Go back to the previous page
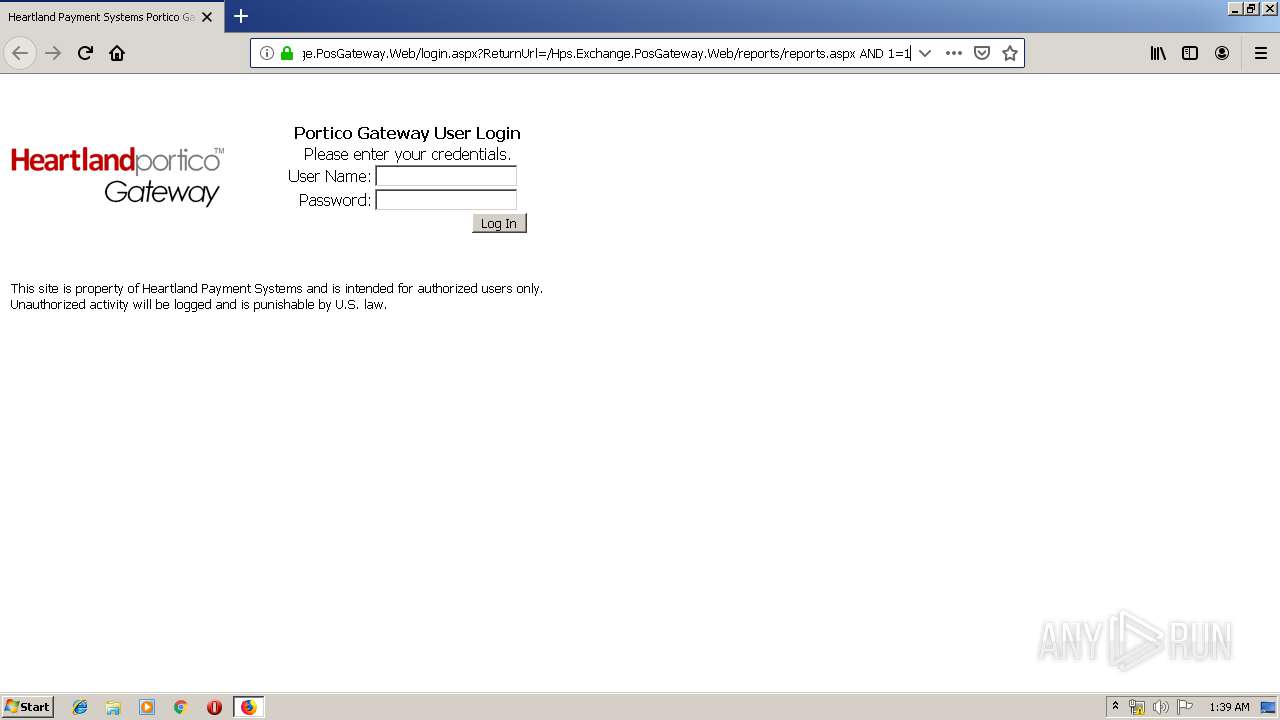The image size is (1280, 720). 20,53
